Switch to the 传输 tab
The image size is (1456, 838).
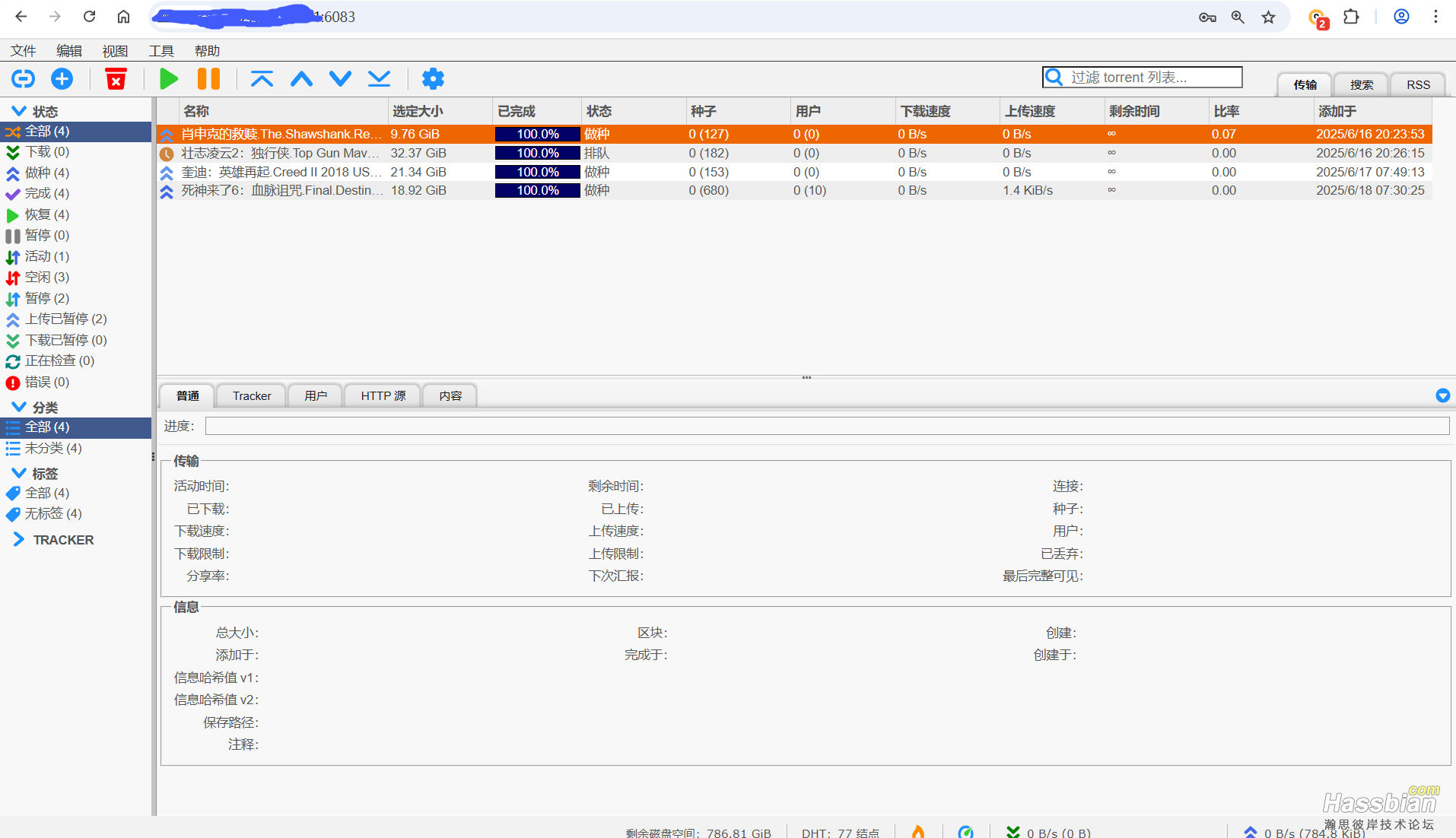[x=1305, y=84]
